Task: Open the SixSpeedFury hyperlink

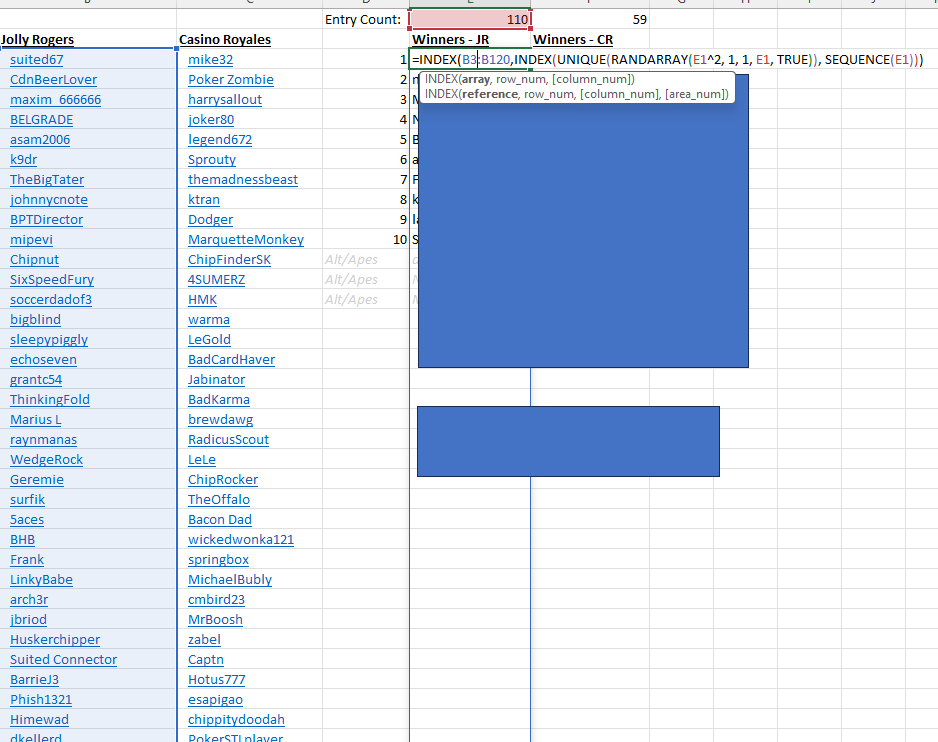Action: [x=52, y=280]
